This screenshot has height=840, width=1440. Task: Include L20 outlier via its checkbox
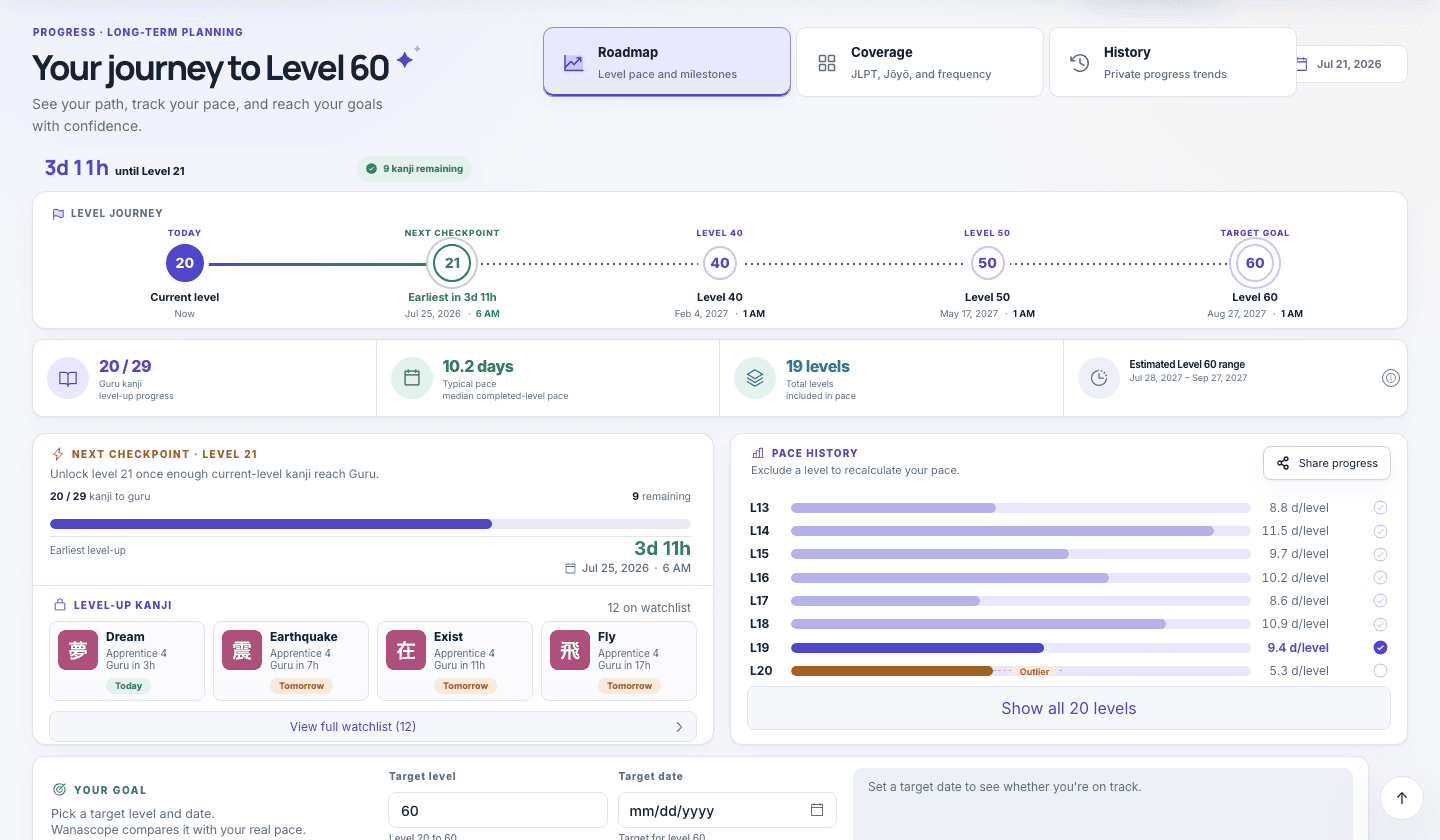1380,671
